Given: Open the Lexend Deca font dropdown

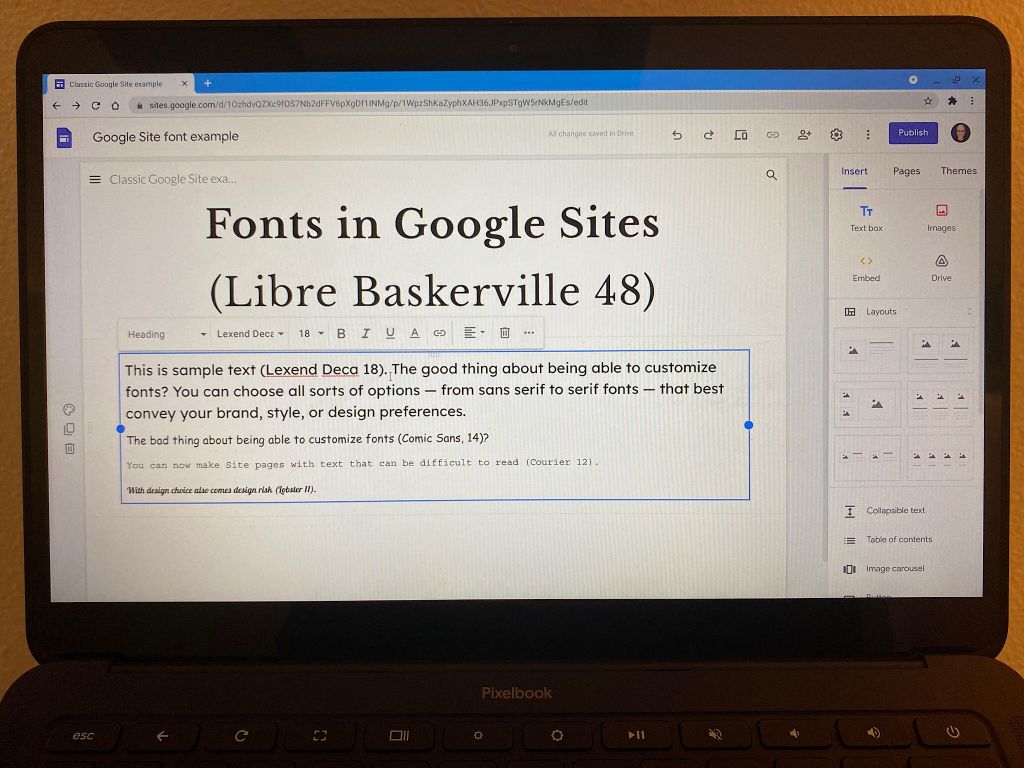Looking at the screenshot, I should pos(247,333).
